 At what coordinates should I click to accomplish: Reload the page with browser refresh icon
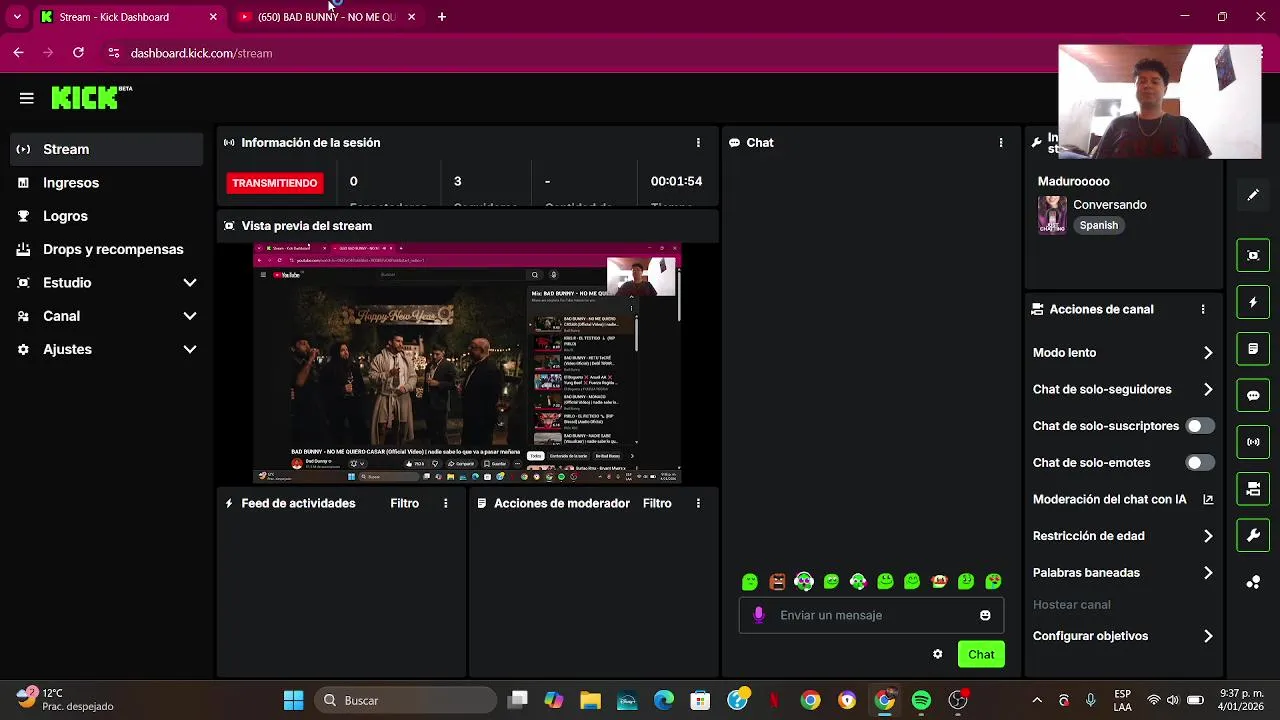(78, 53)
